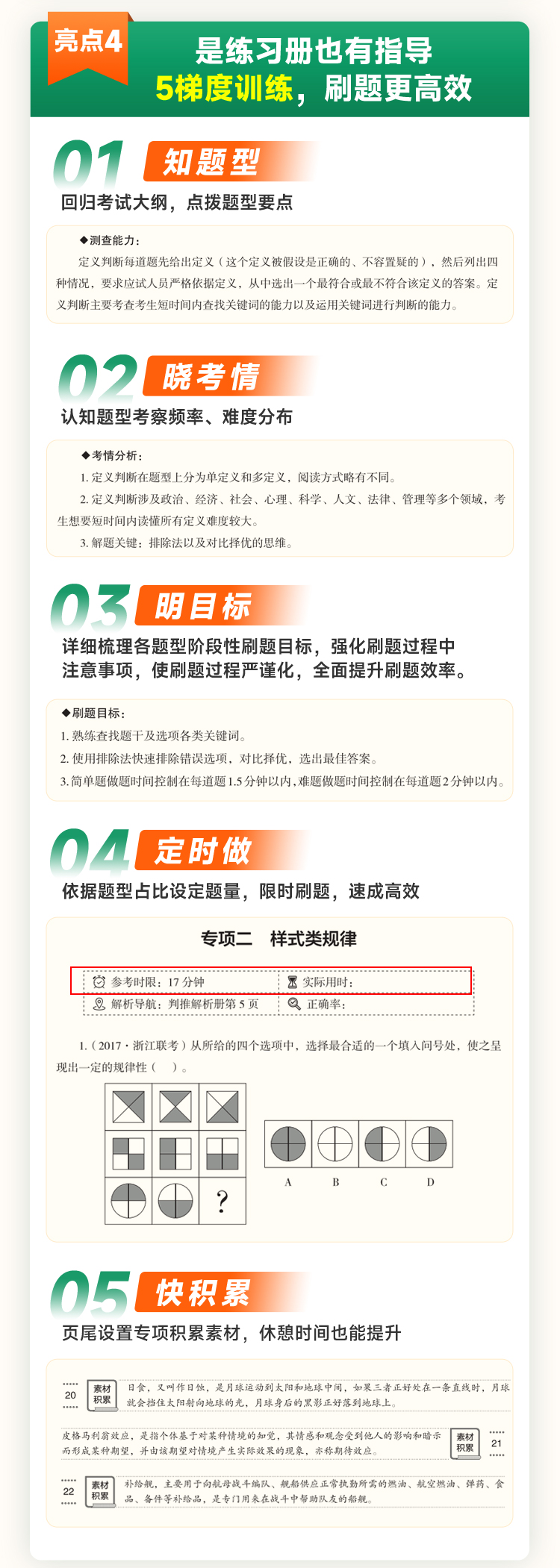
Task: Click the orange 亮点4 ribbon badge
Action: point(87,47)
